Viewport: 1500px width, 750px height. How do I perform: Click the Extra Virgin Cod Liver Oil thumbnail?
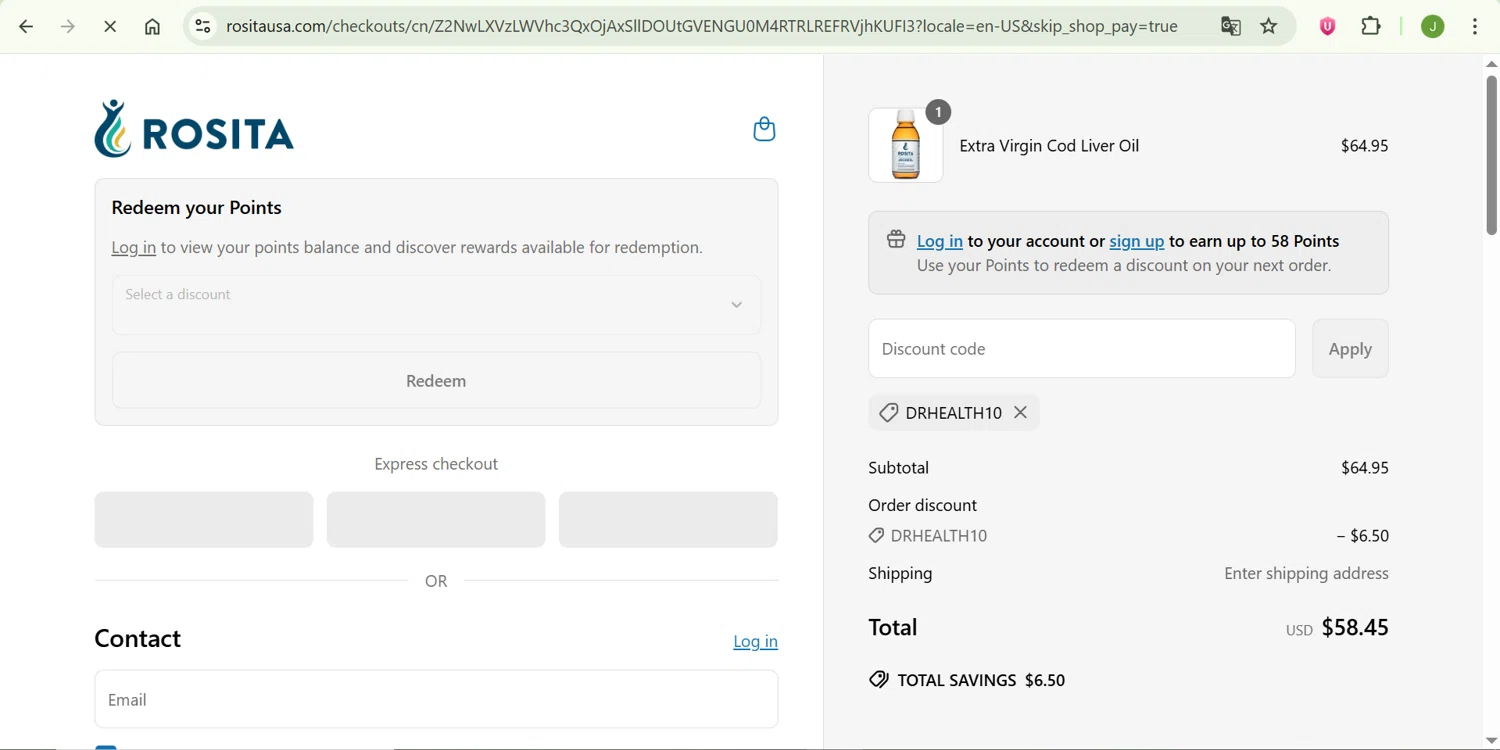[906, 145]
